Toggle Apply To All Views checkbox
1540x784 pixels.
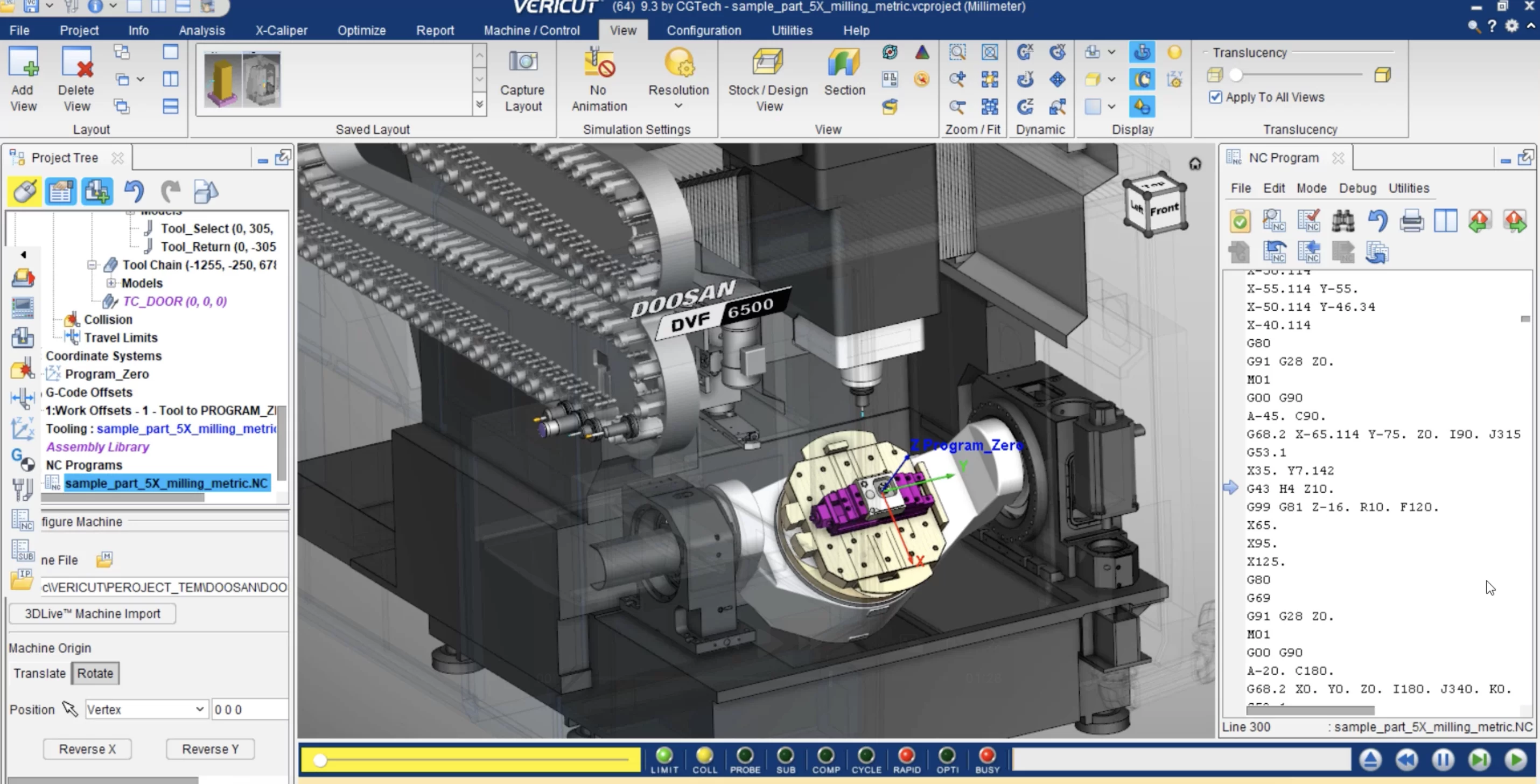pos(1215,97)
